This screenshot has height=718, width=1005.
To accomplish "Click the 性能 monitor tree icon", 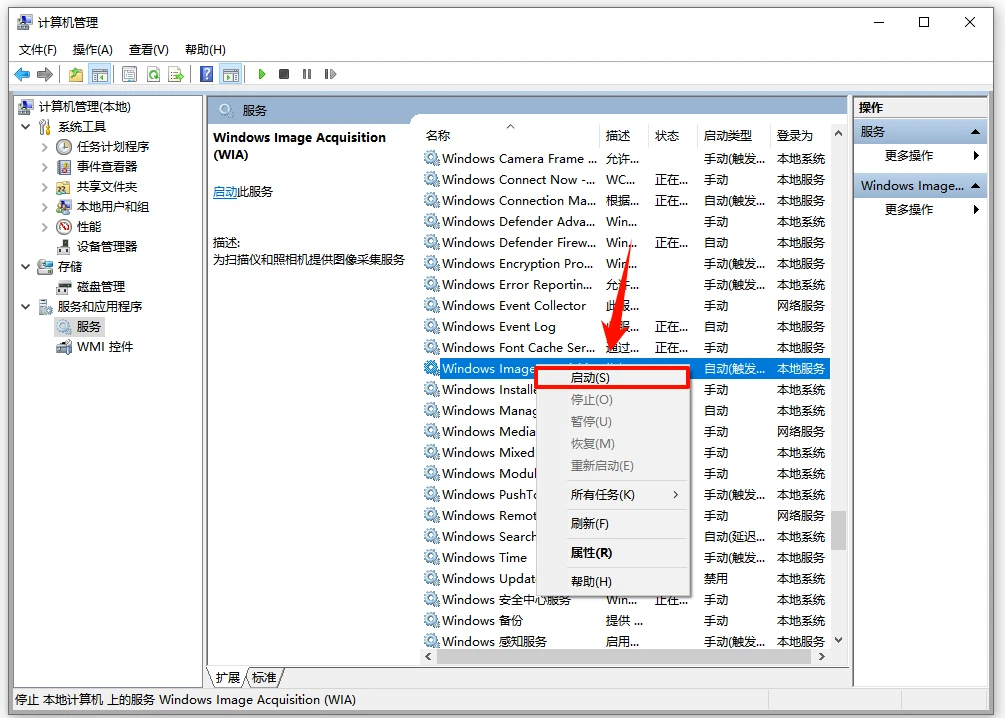I will [63, 227].
